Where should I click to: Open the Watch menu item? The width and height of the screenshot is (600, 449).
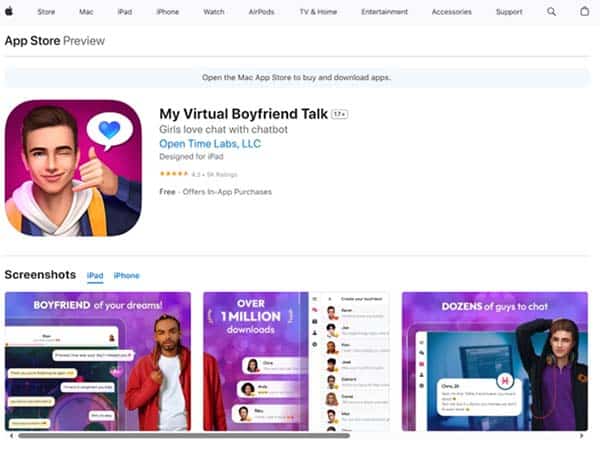coord(214,12)
